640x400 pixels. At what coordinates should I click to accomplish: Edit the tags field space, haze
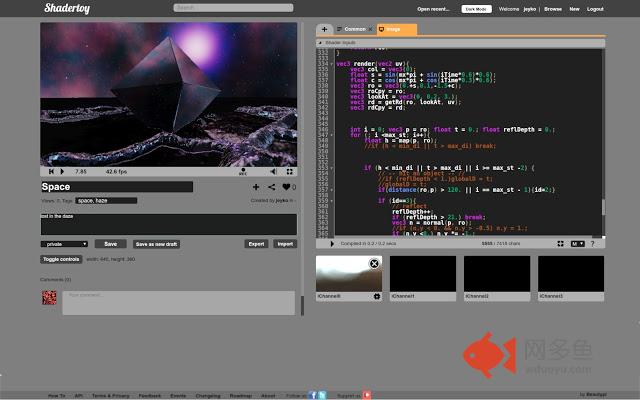[x=106, y=200]
